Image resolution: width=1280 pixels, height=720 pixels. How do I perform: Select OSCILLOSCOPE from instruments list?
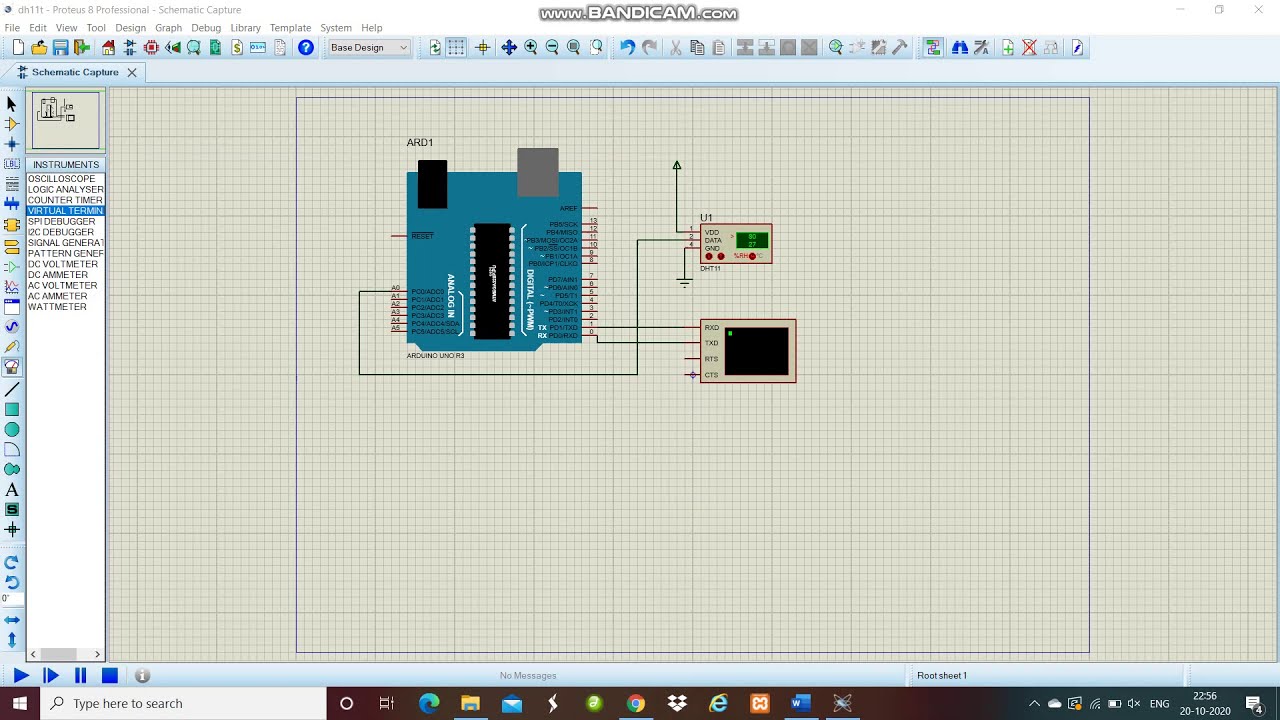tap(62, 179)
